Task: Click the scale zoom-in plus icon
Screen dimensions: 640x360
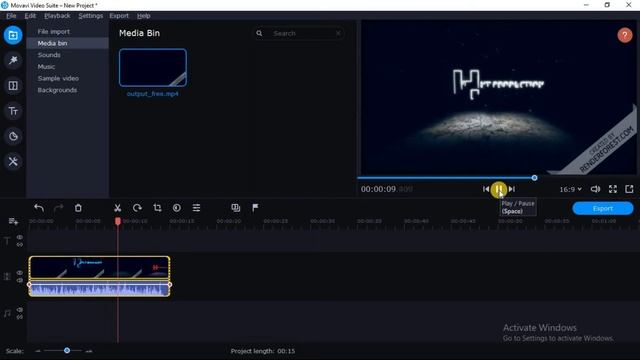Action: pyautogui.click(x=89, y=351)
